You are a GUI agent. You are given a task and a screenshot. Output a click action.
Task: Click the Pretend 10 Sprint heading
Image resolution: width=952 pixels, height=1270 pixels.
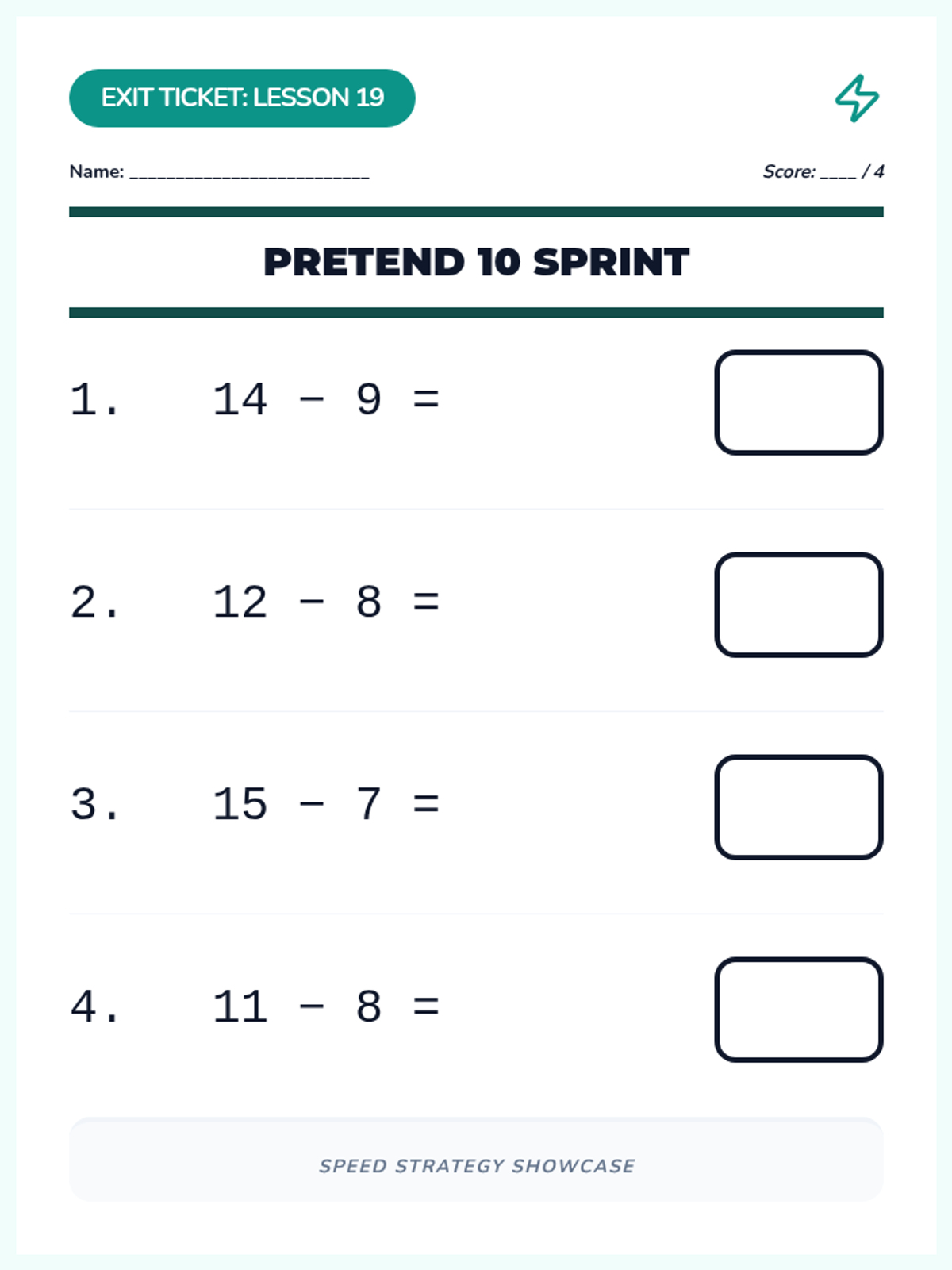[476, 263]
